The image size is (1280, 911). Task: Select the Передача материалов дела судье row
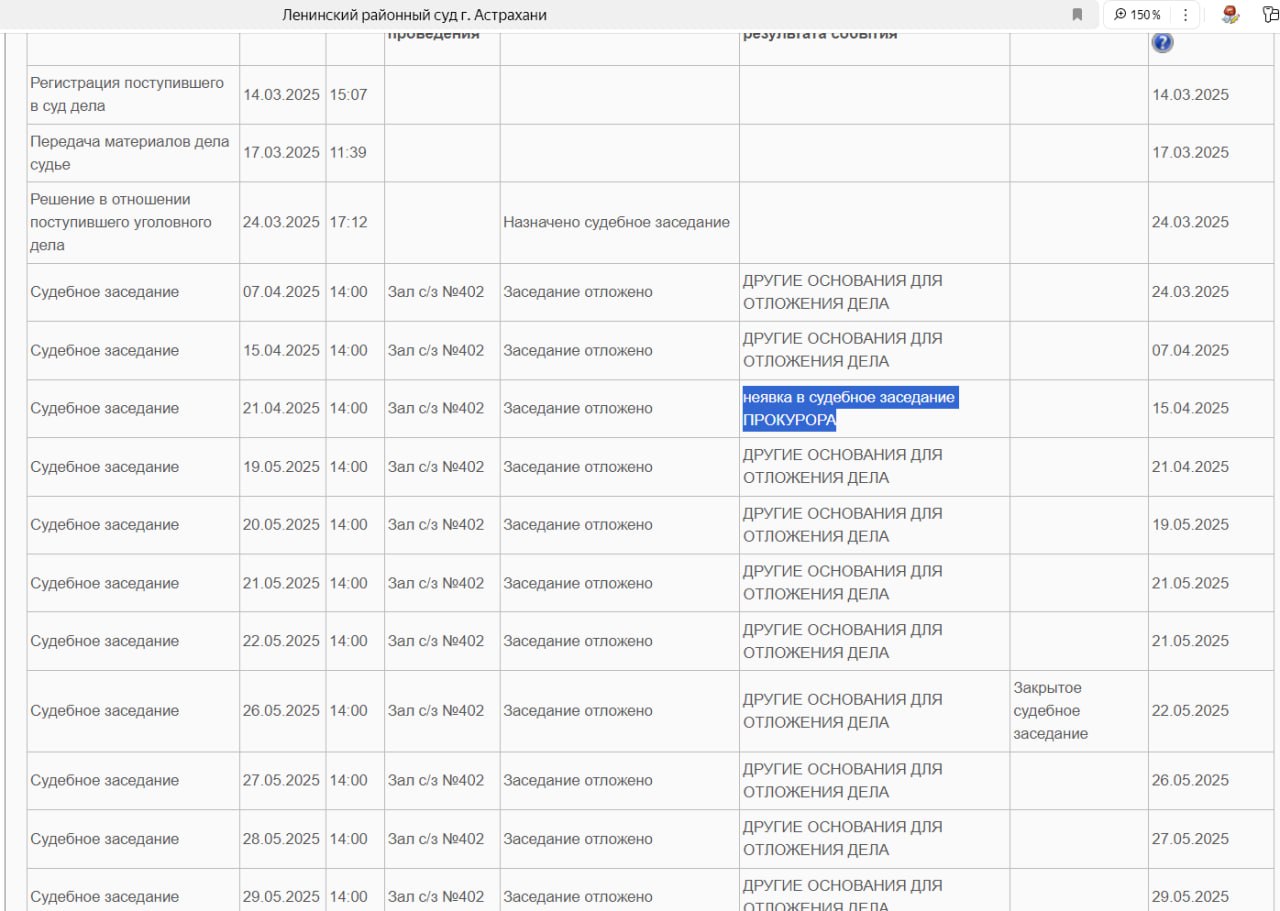(x=129, y=152)
